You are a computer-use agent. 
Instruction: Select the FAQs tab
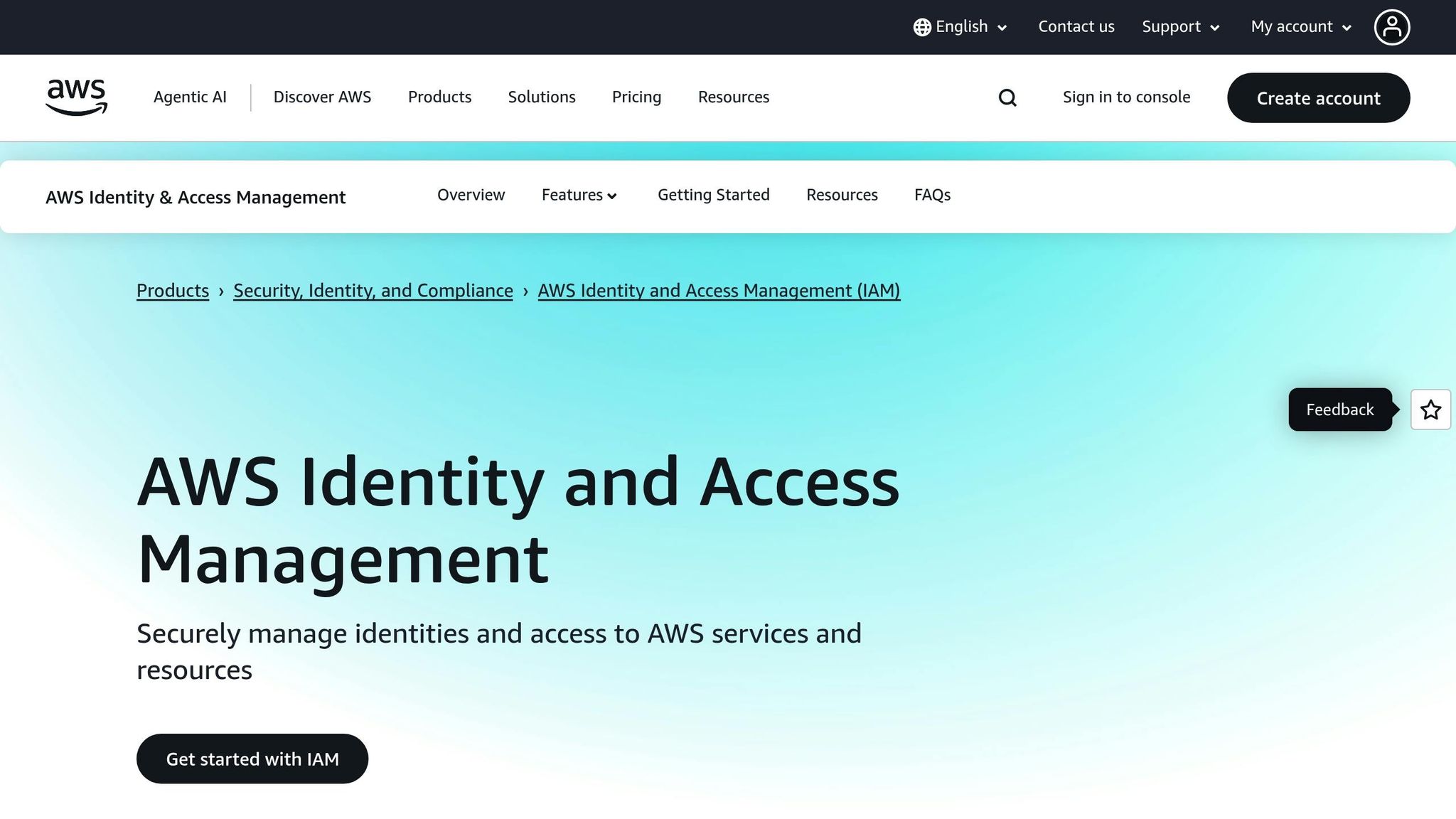tap(932, 195)
